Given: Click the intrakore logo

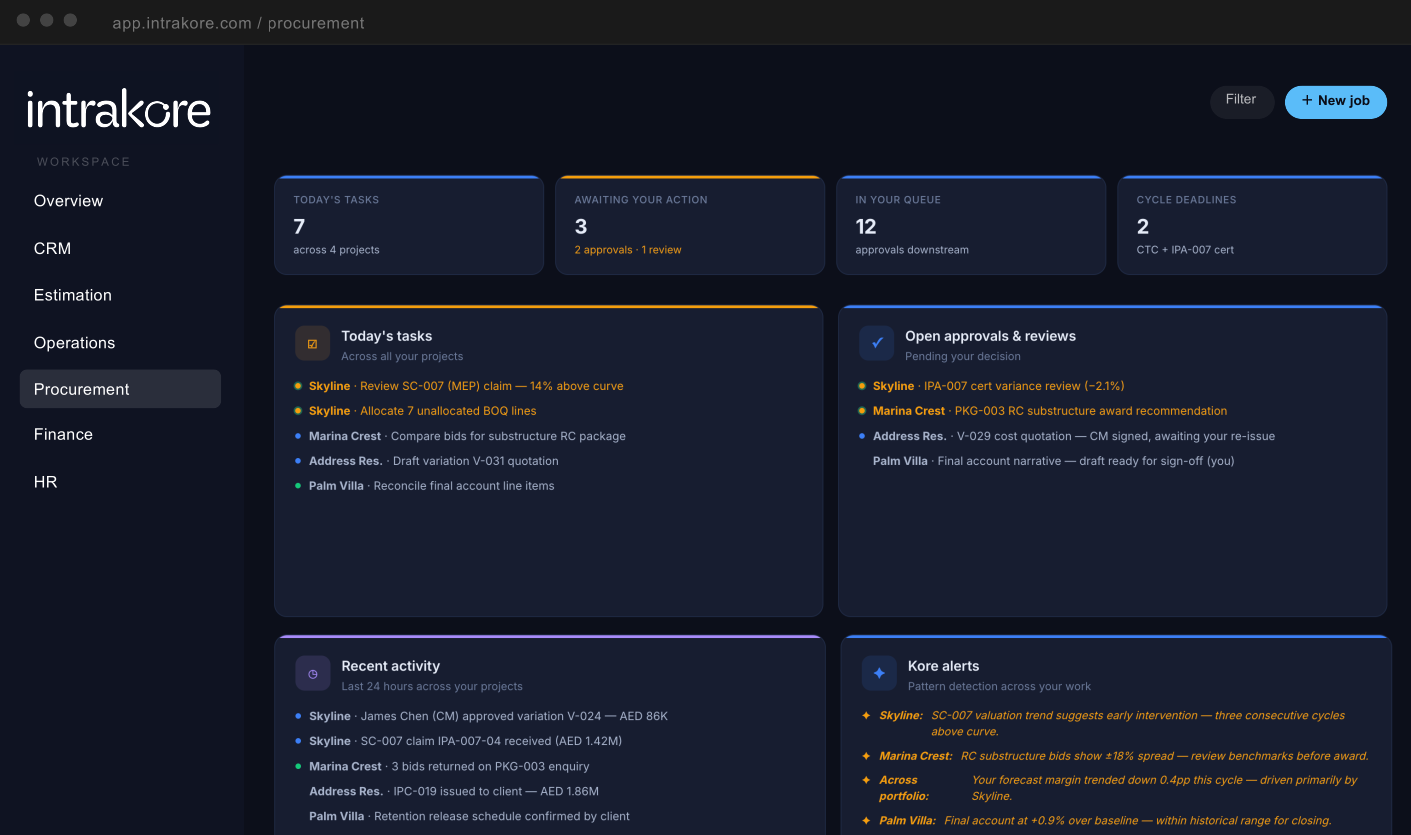Looking at the screenshot, I should click(x=119, y=109).
